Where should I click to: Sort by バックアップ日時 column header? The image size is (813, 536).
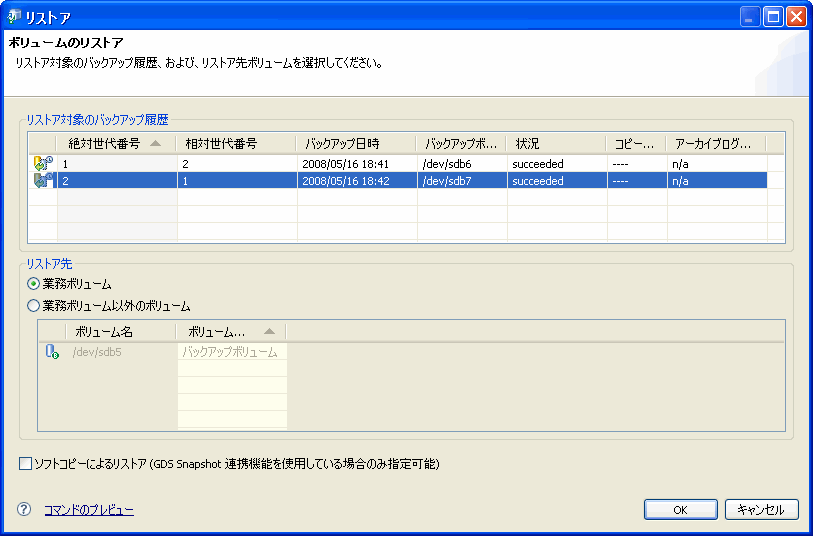[356, 144]
